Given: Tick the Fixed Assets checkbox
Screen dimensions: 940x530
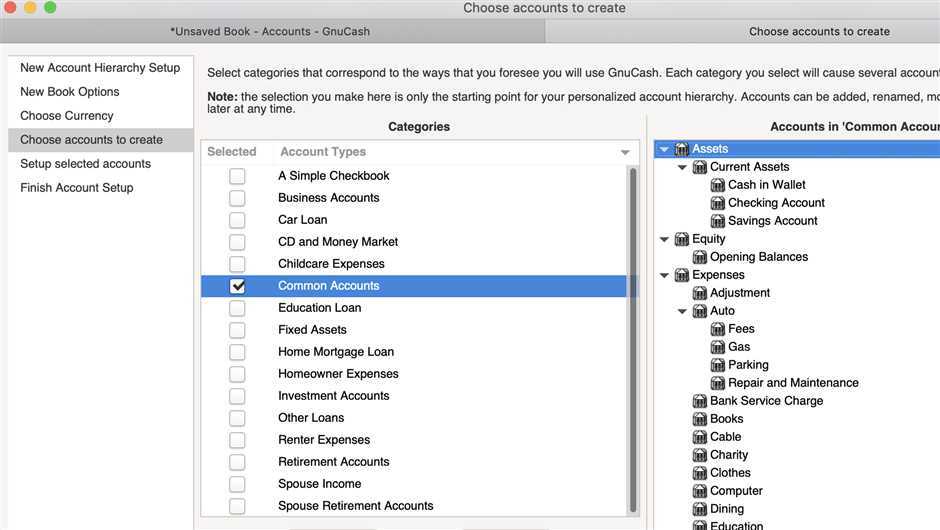Looking at the screenshot, I should 237,330.
